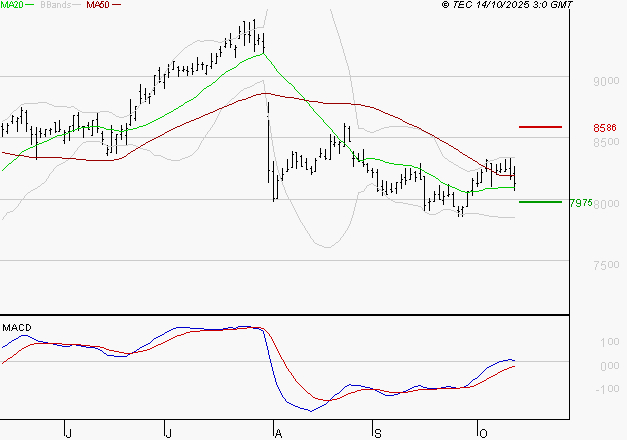This screenshot has height=440, width=627.
Task: Select the 7500 price axis label
Action: [x=606, y=265]
